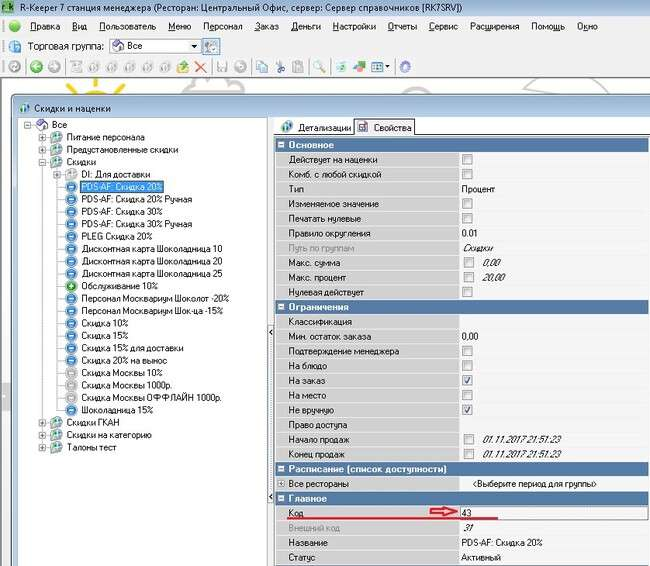Viewport: 650px width, 566px height.
Task: Click the green back navigation arrow
Action: point(36,67)
